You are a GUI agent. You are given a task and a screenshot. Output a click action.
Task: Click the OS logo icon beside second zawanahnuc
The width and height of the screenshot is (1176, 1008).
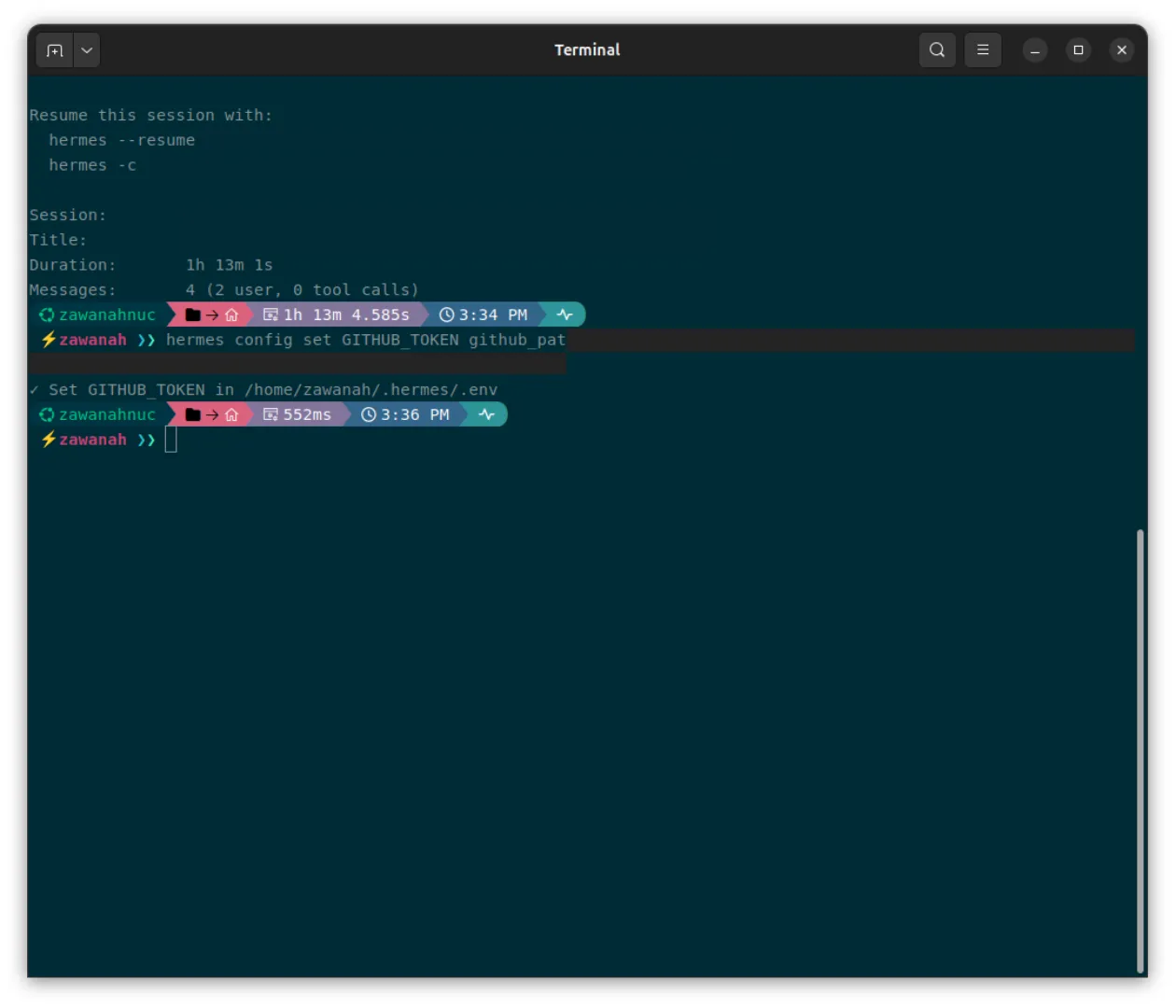tap(47, 415)
